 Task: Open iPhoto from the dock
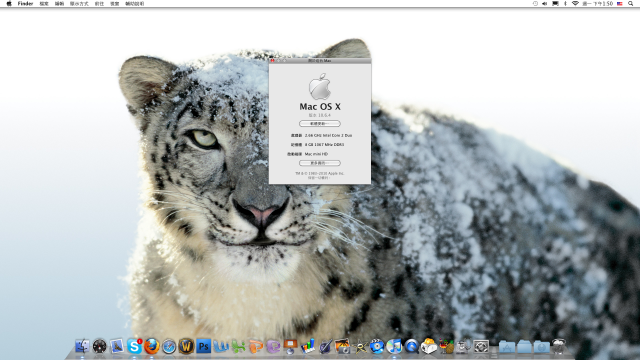(x=342, y=346)
